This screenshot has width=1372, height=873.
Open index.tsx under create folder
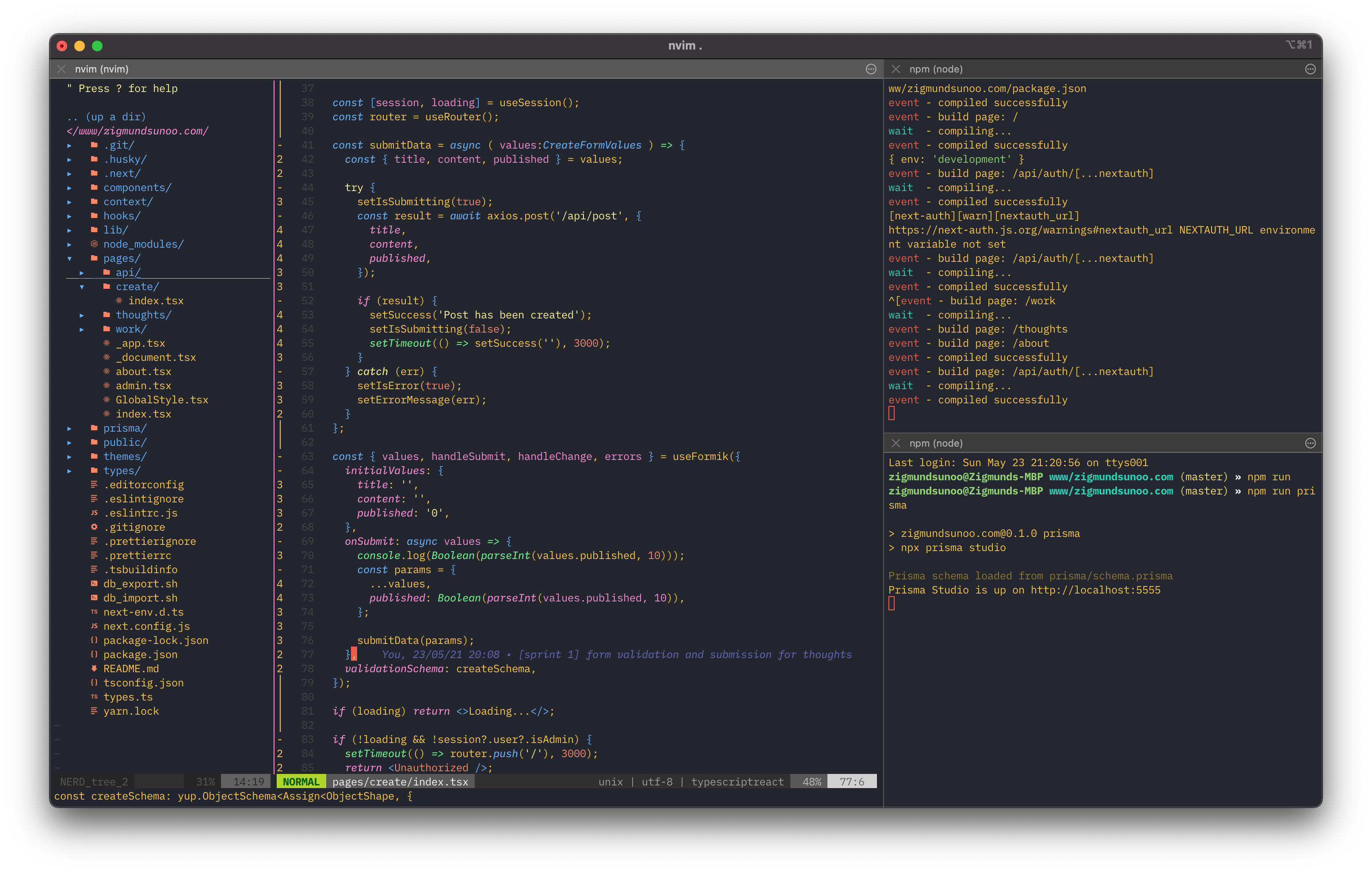click(x=156, y=300)
